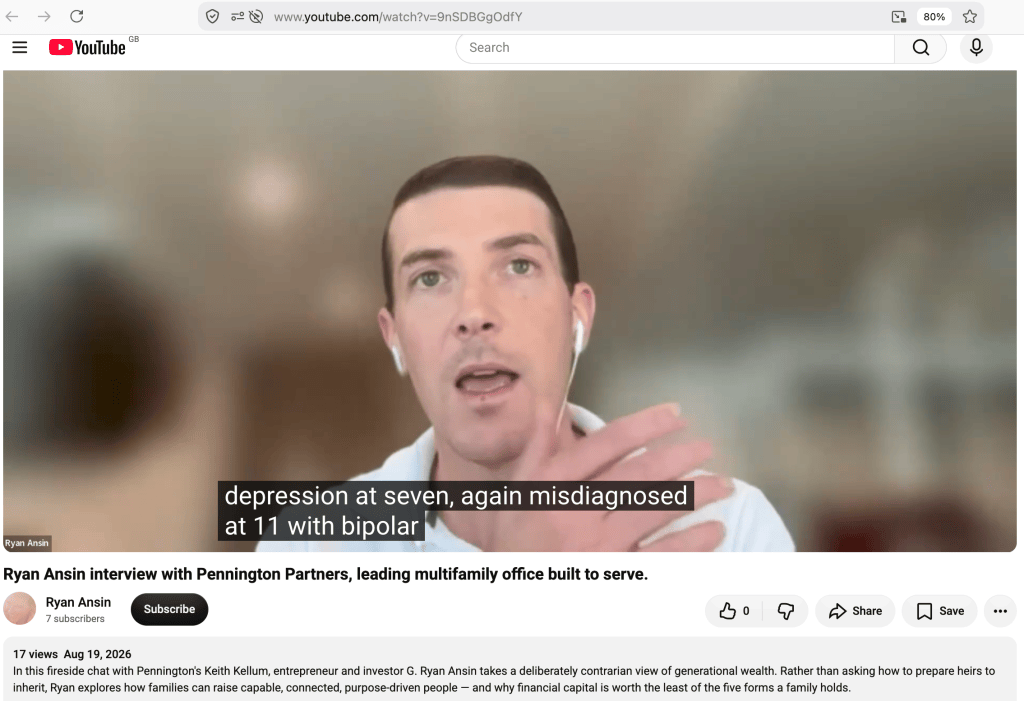Bookmark this page with the star icon
This screenshot has height=701, width=1024.
tap(970, 16)
